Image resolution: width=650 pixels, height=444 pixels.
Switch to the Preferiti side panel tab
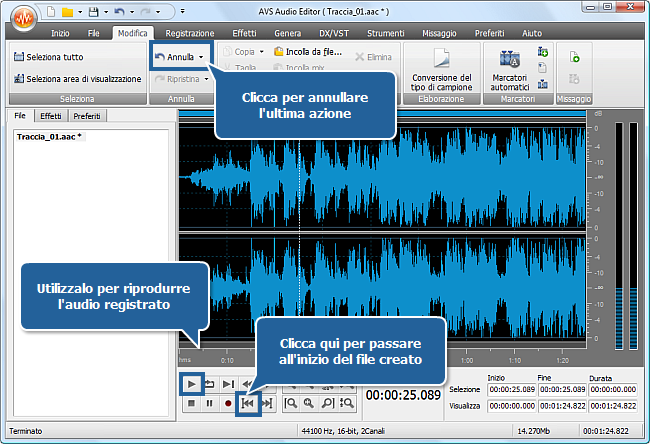pos(86,116)
